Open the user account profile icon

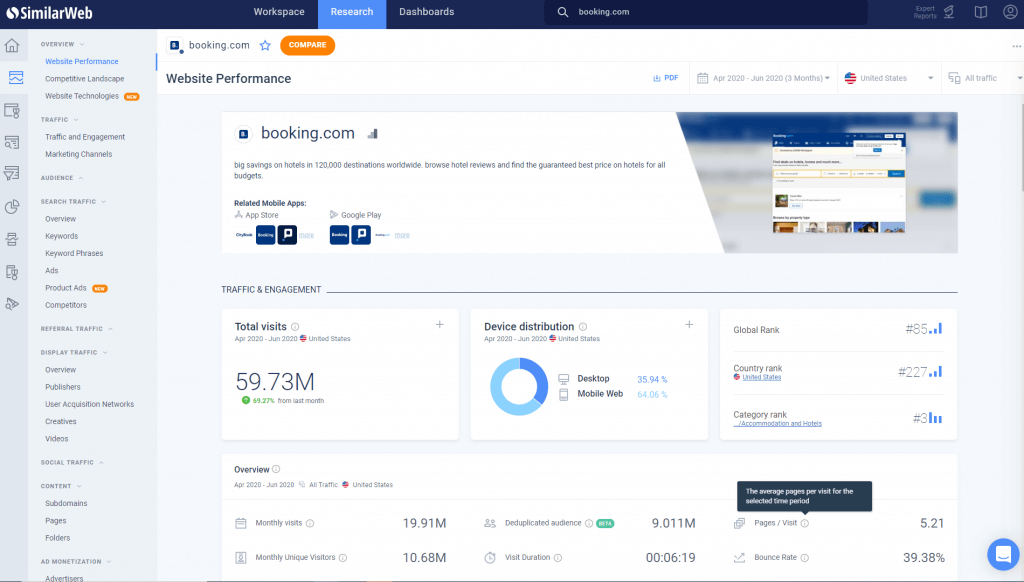click(1010, 13)
